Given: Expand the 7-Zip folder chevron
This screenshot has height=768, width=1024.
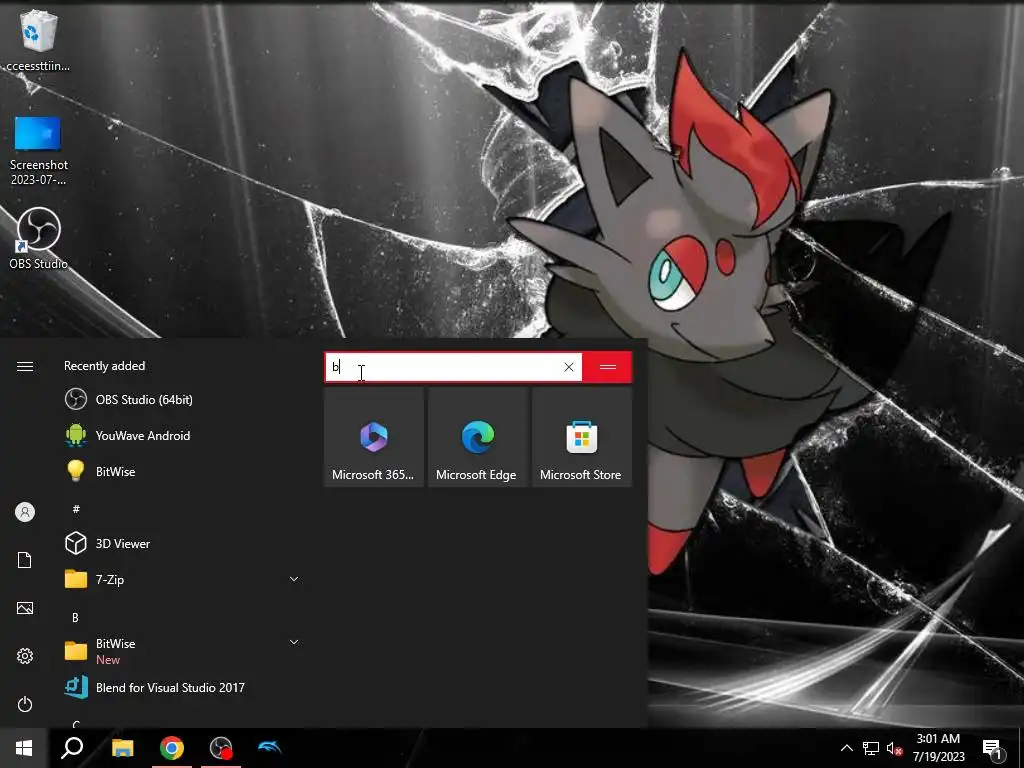Looking at the screenshot, I should 294,579.
